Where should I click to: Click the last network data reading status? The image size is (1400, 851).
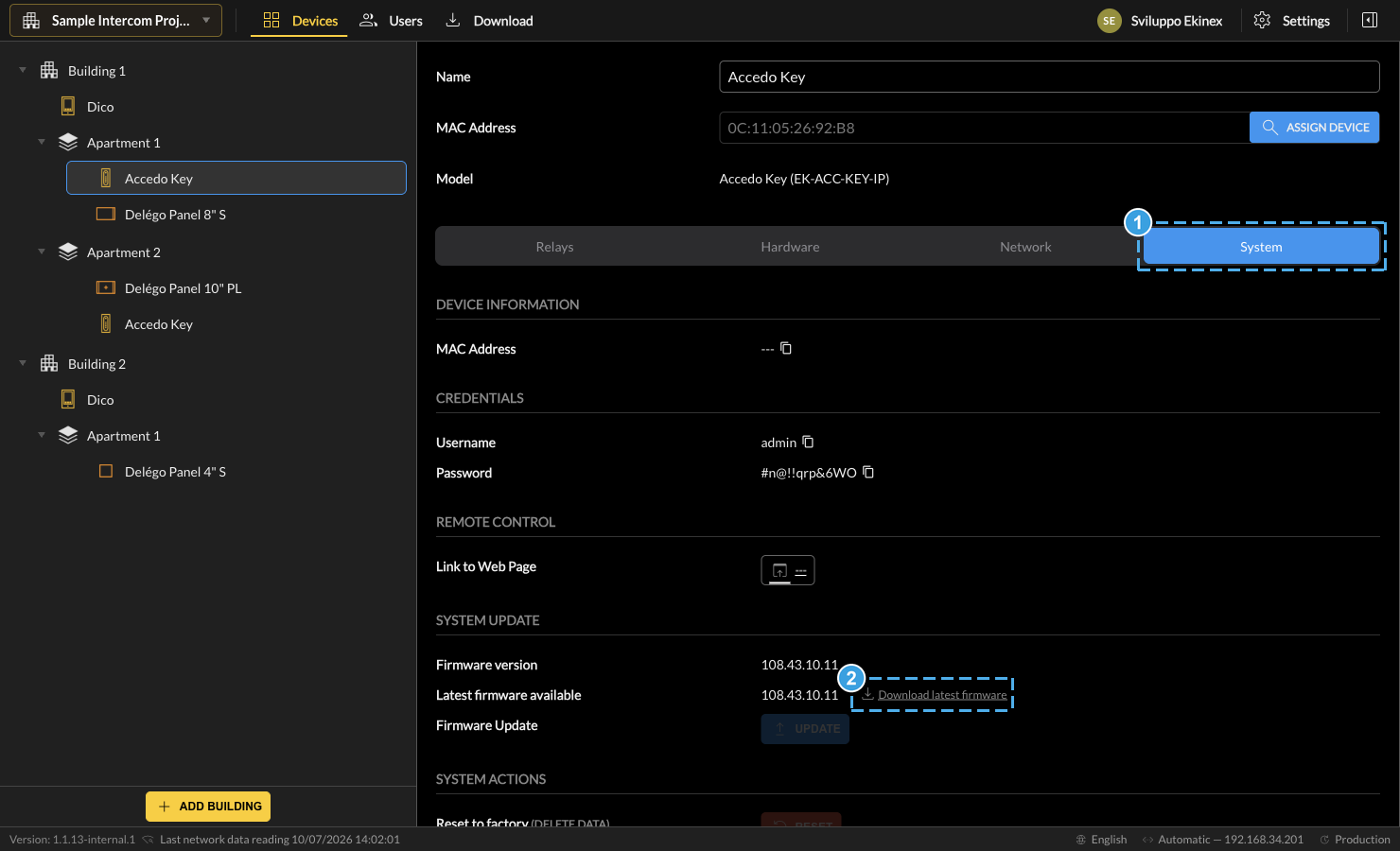(279, 840)
